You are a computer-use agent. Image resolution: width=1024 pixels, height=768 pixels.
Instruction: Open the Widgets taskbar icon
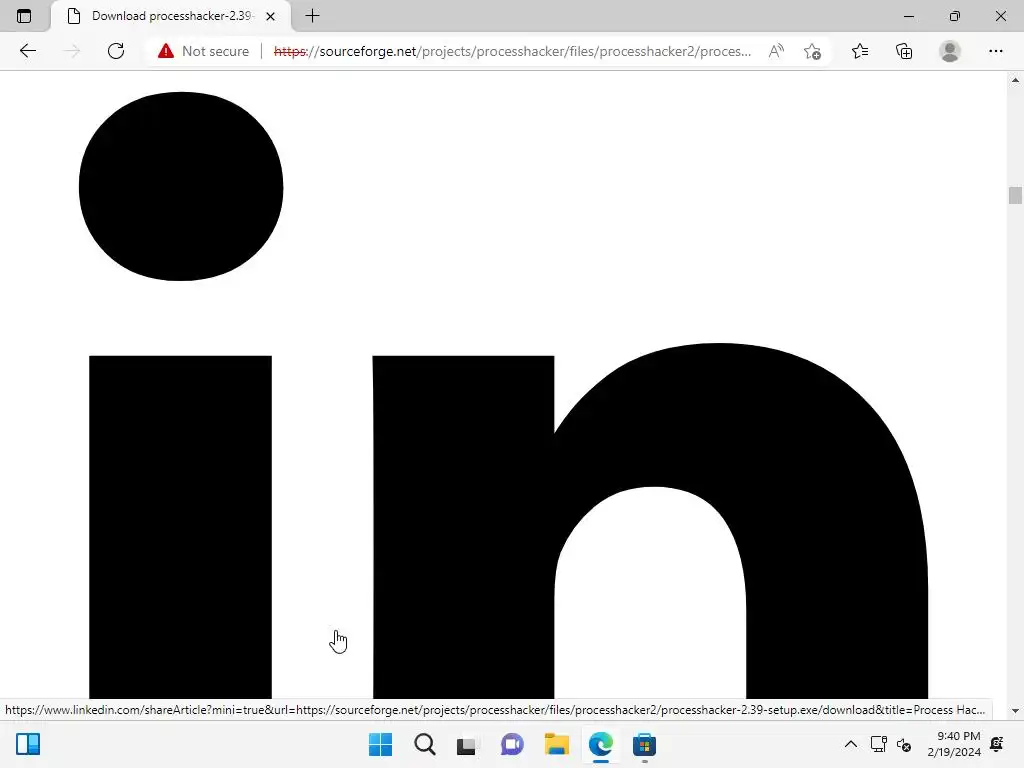pos(28,744)
